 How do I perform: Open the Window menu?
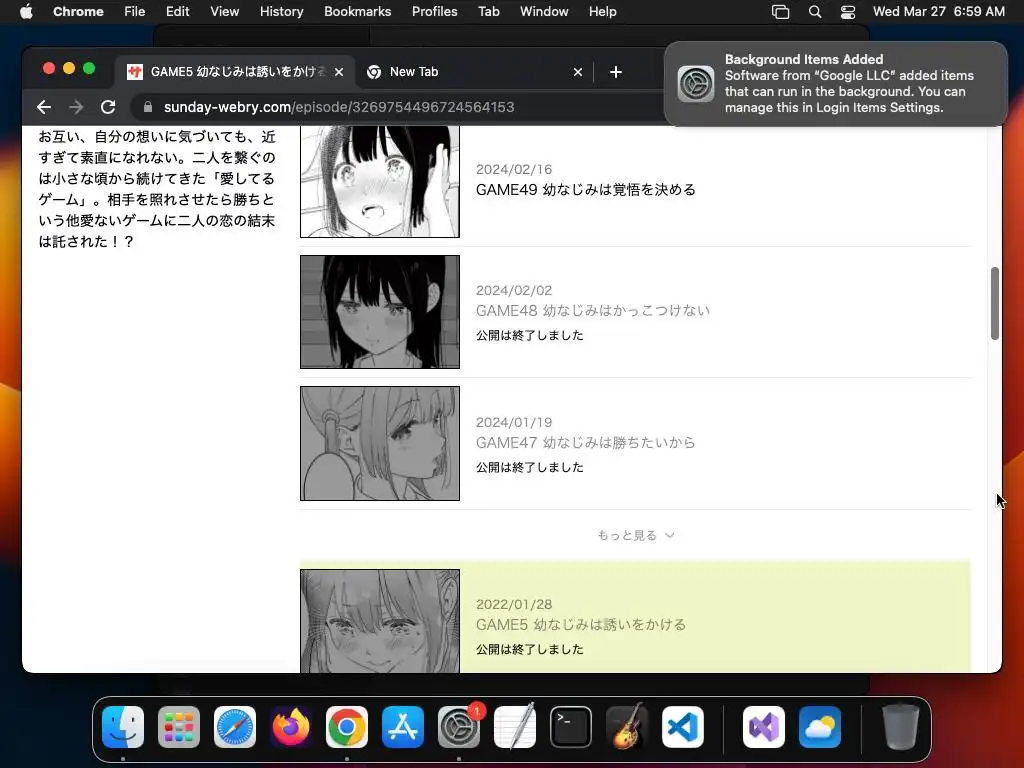(544, 12)
